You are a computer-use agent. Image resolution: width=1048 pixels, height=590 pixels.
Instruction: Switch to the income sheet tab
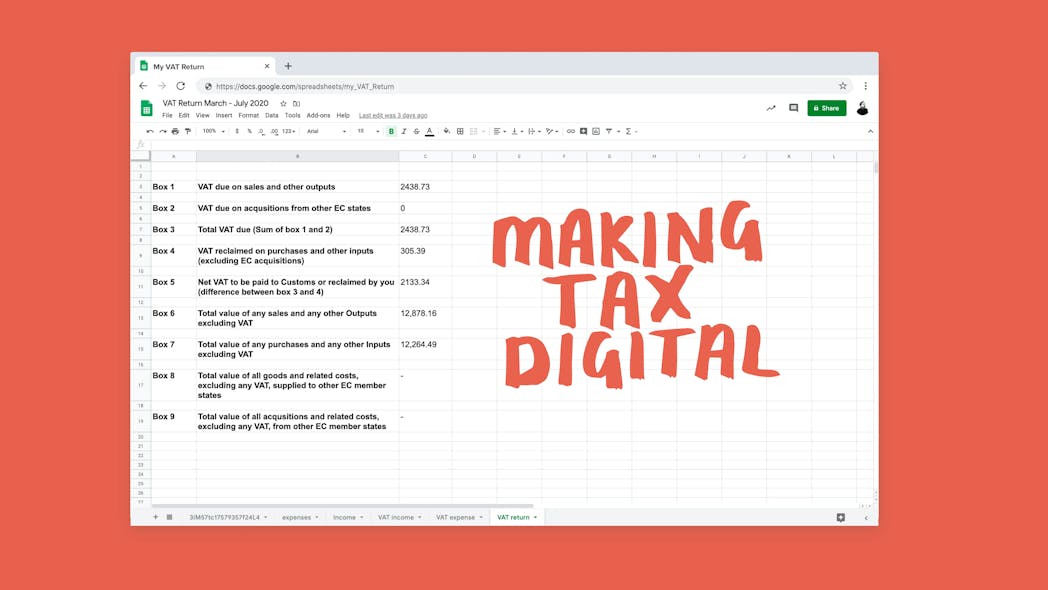348,517
